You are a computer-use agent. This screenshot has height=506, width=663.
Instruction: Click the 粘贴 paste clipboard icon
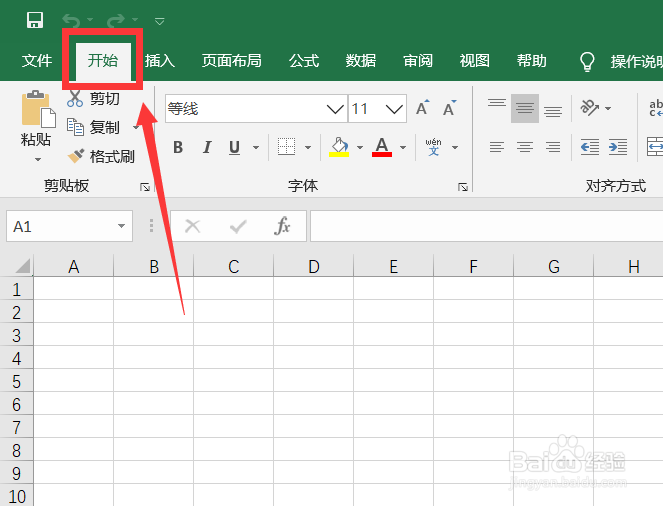(38, 109)
